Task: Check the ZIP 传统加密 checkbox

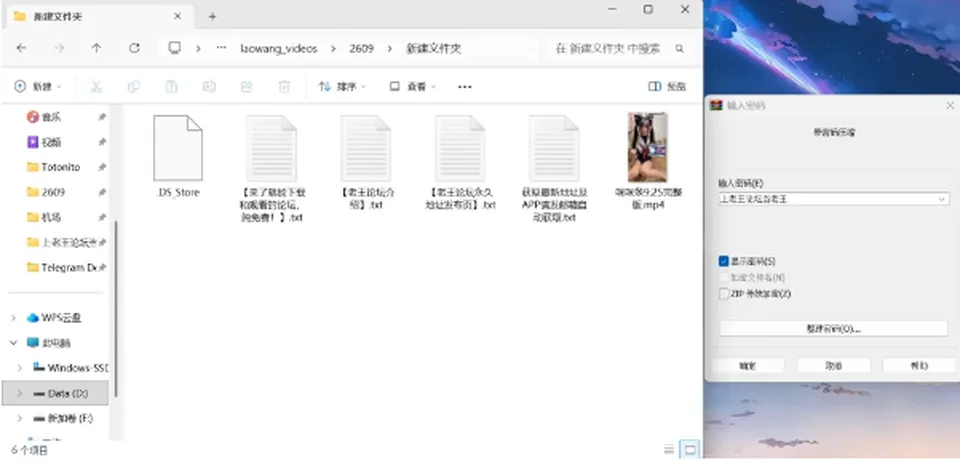Action: point(724,293)
